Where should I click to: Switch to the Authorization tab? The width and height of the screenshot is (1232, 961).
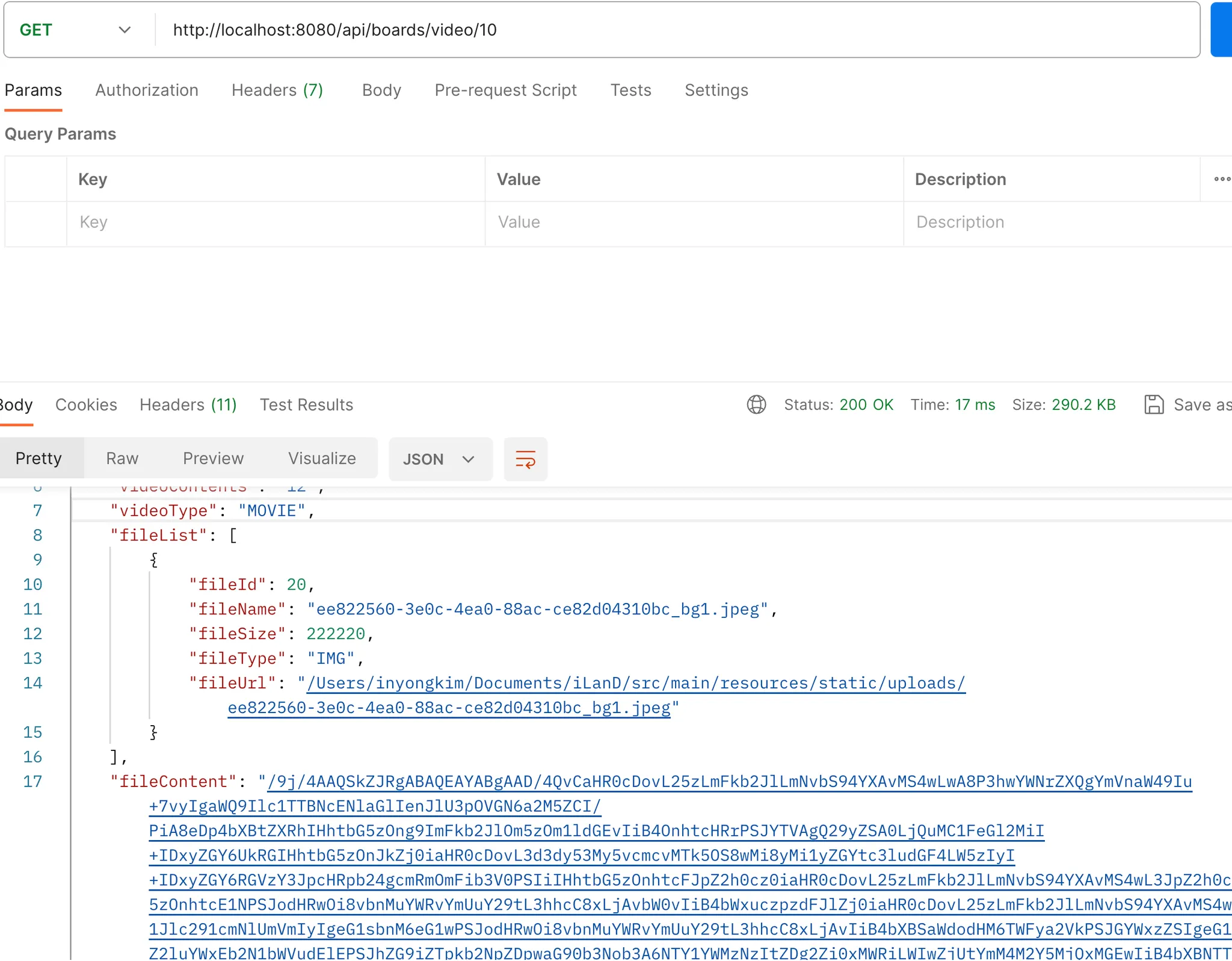click(147, 90)
